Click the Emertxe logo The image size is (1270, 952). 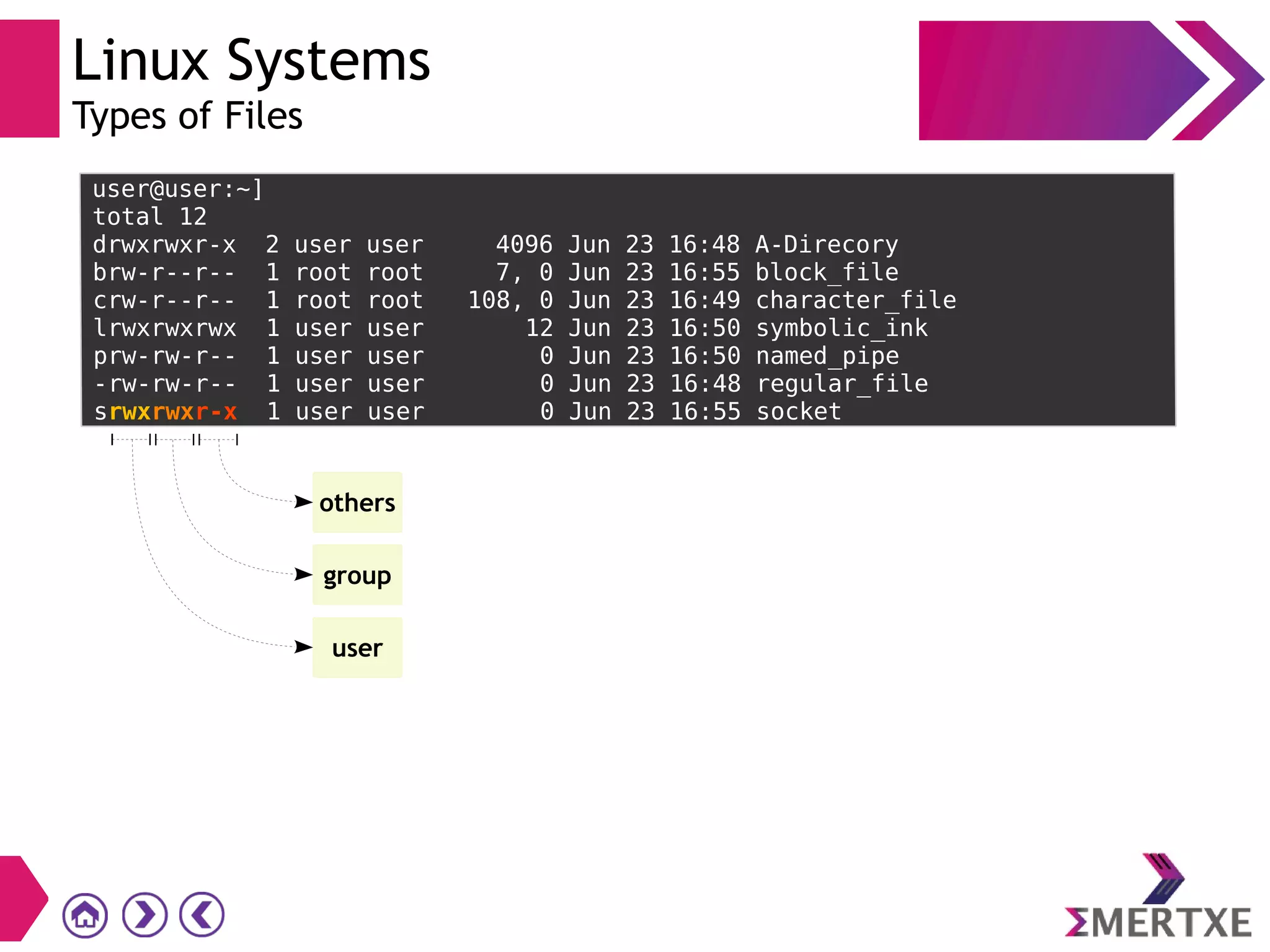coord(1158,896)
